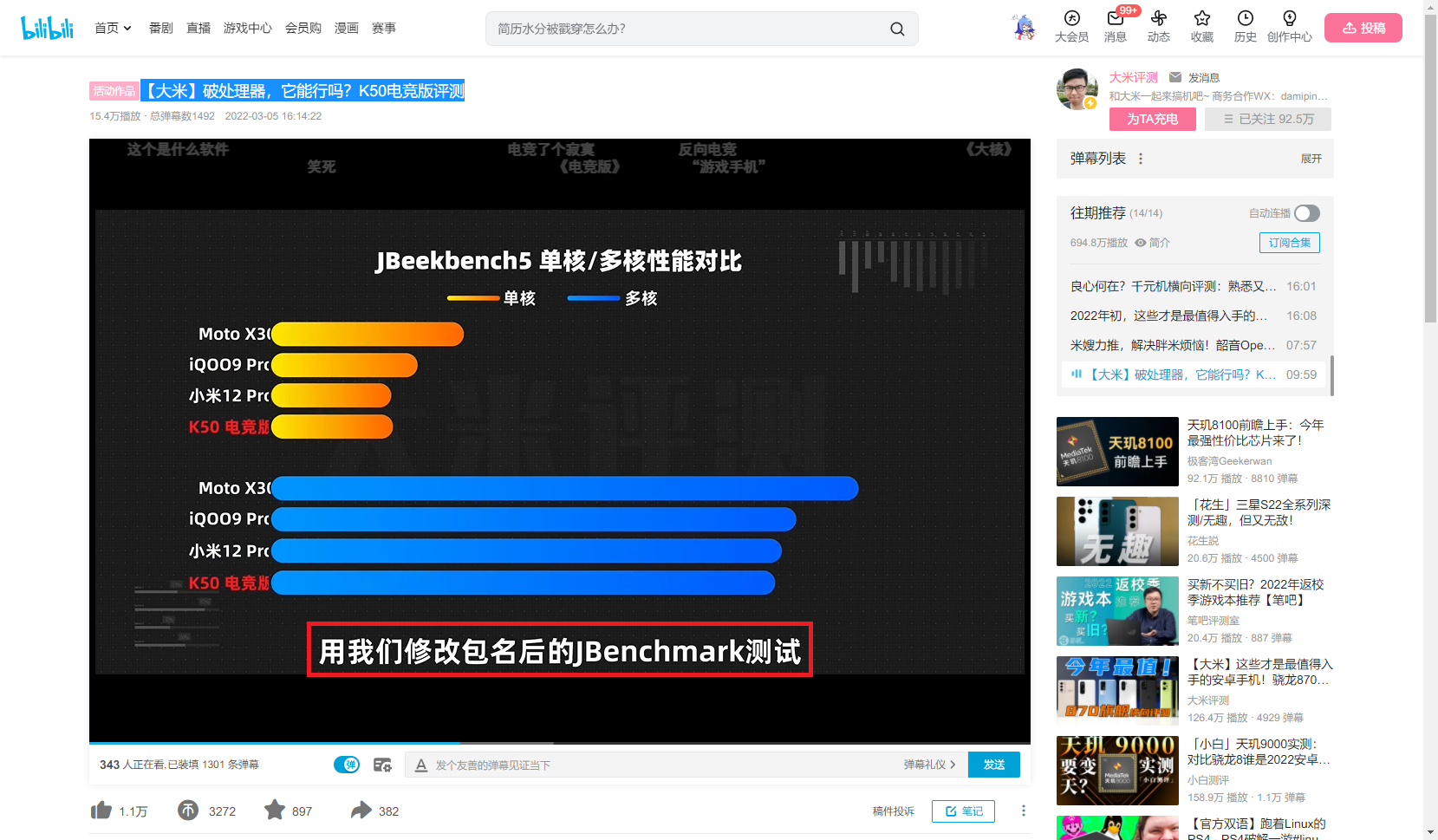
Task: Open the 收藏 favorites star icon
Action: 1202,27
